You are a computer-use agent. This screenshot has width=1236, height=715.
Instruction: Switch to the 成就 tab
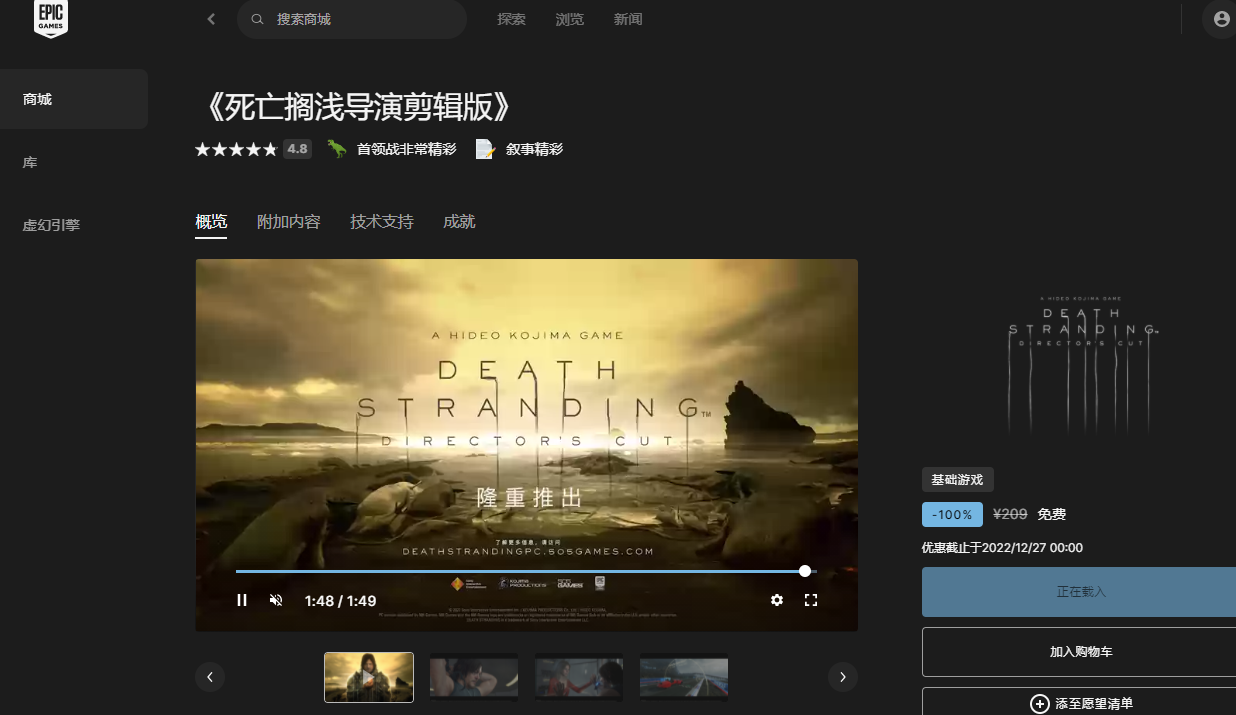pyautogui.click(x=459, y=222)
